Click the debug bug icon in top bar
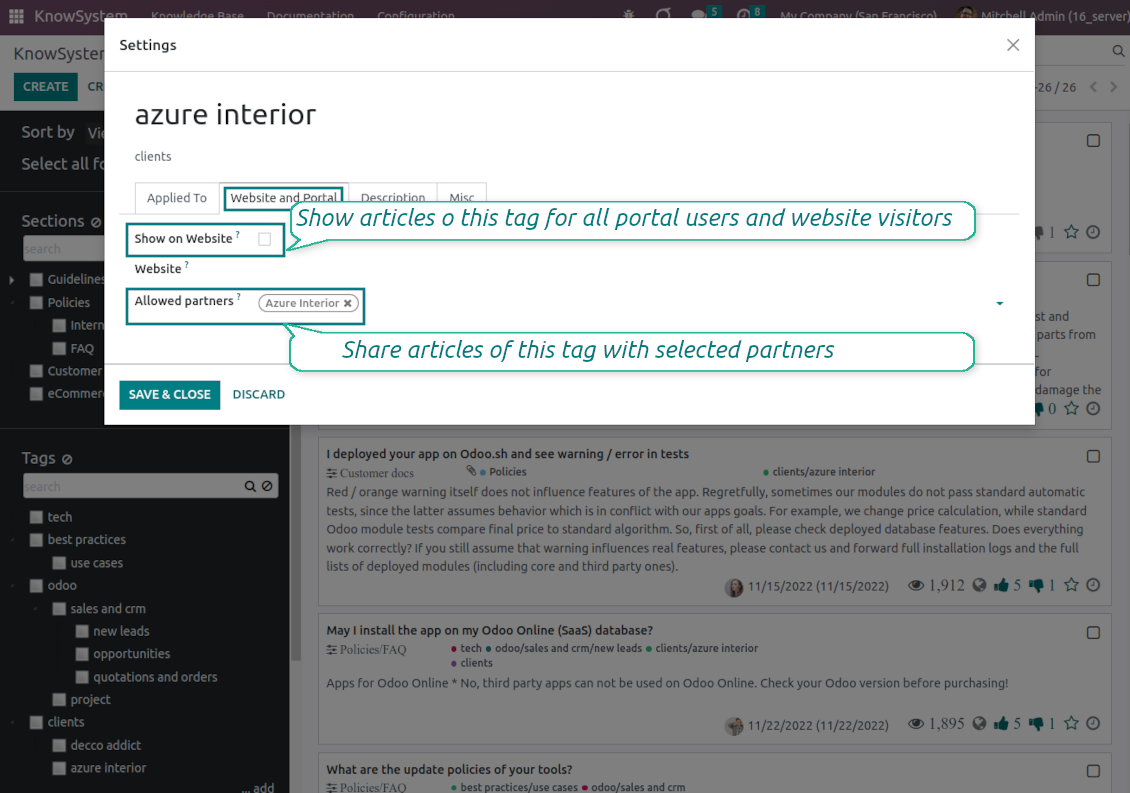 pyautogui.click(x=628, y=16)
